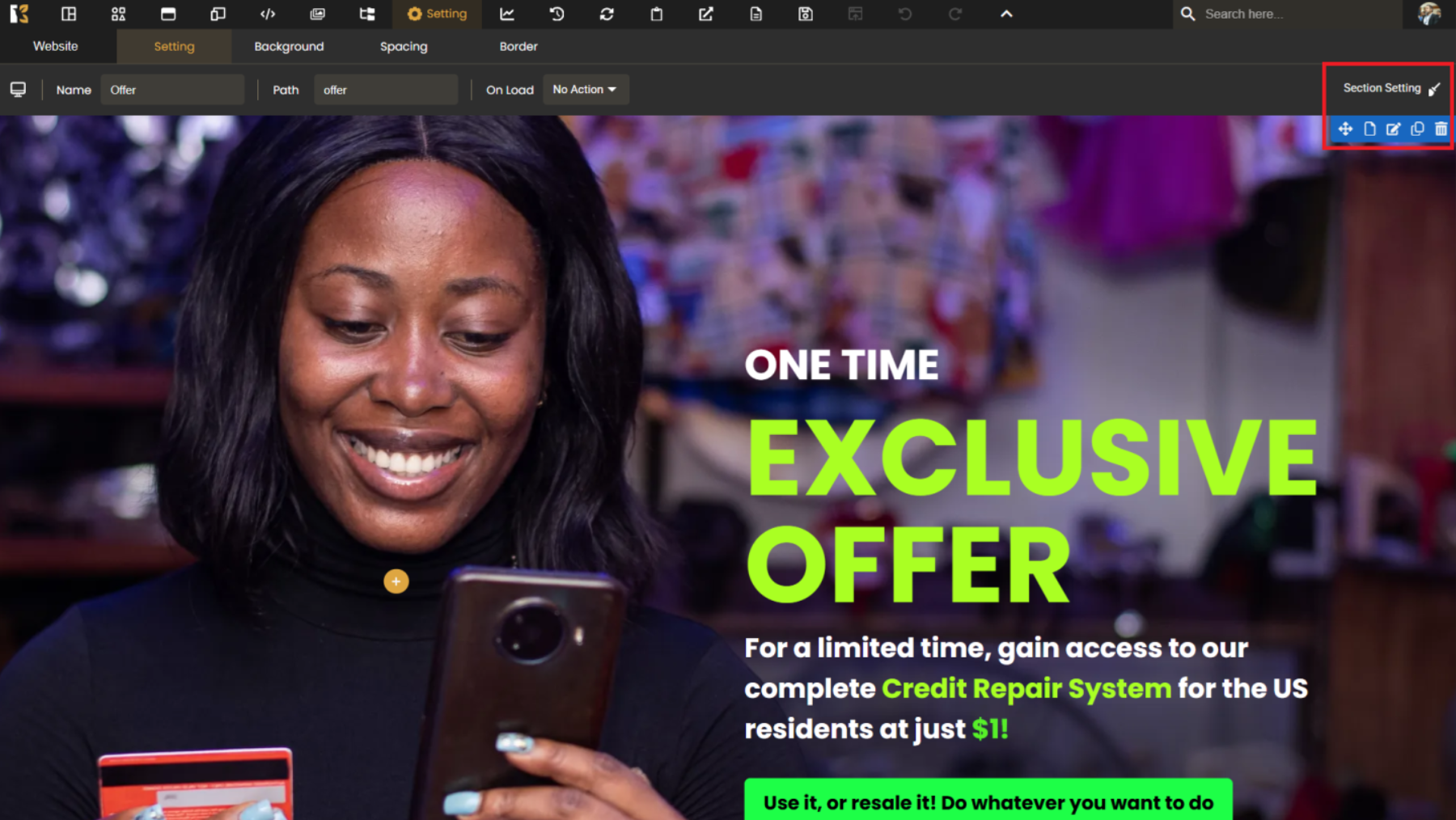
Task: Click the refresh sync arrows icon
Action: click(607, 14)
